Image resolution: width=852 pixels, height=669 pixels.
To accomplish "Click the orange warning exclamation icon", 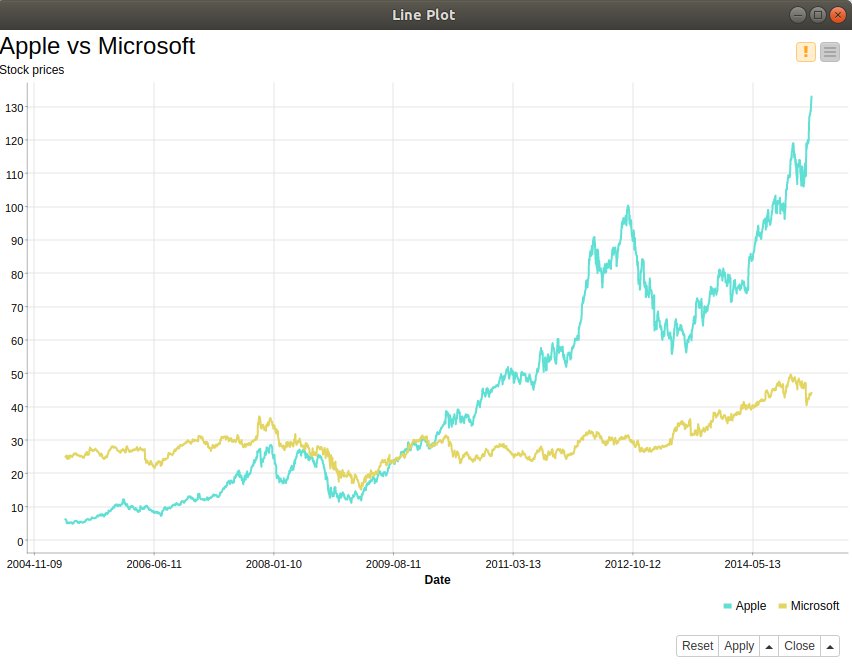I will [x=805, y=52].
